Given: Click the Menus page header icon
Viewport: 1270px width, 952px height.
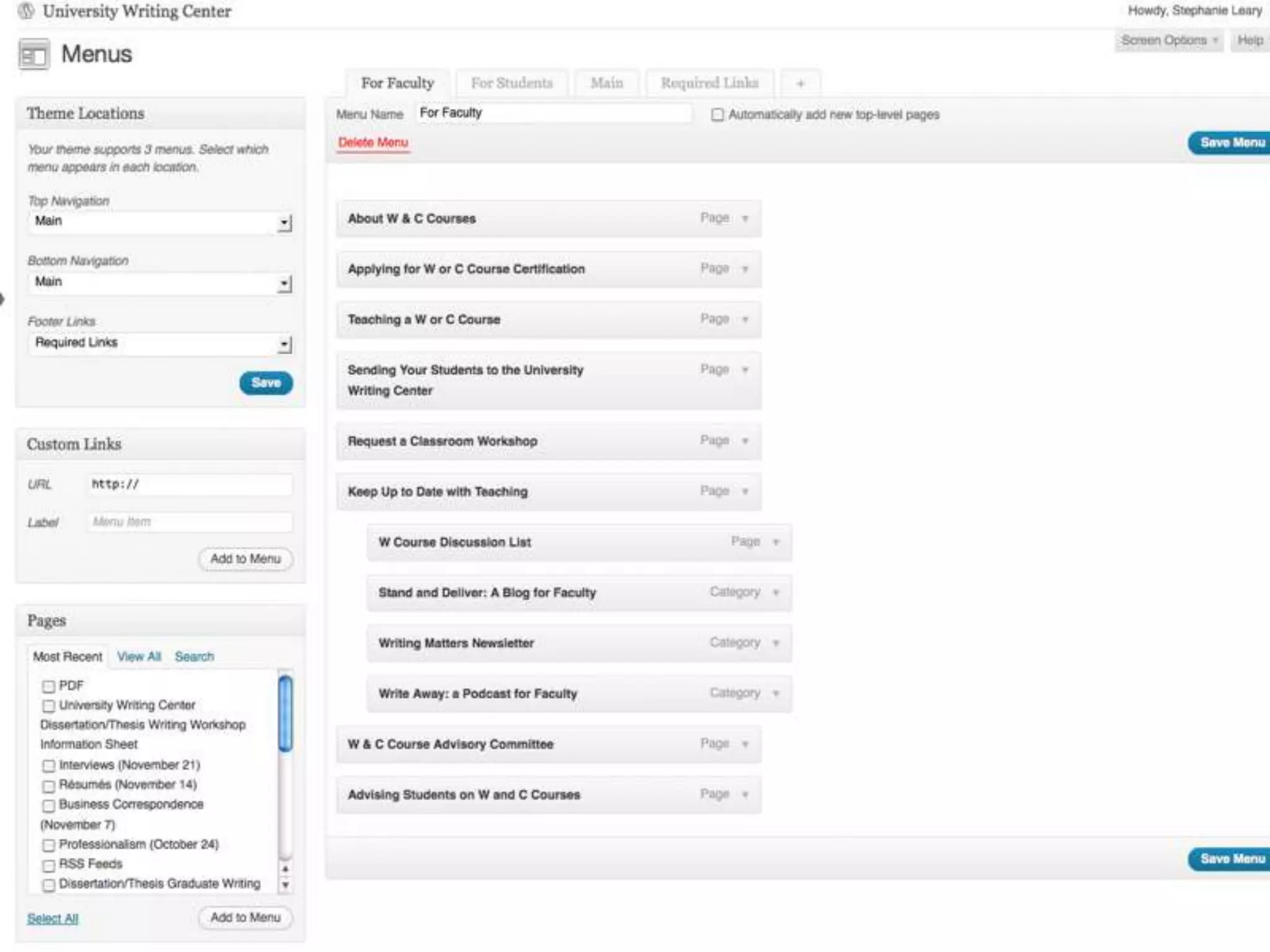Looking at the screenshot, I should 33,55.
